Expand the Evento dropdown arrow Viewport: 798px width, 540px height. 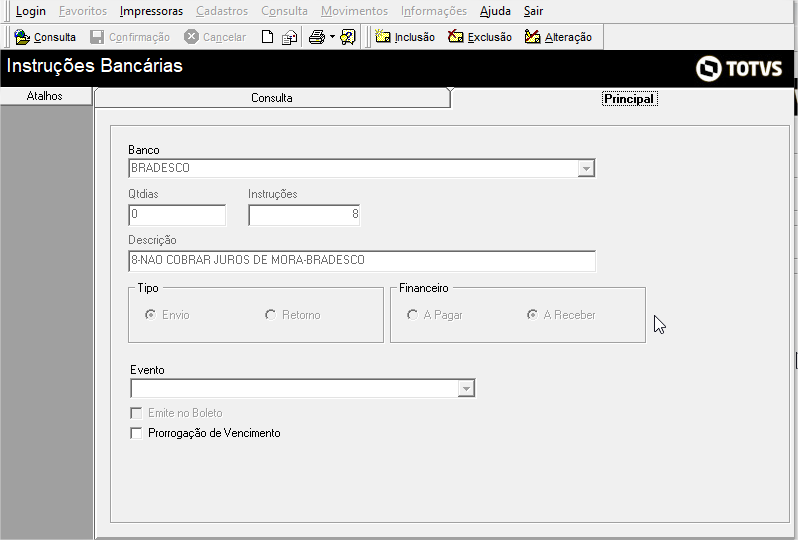[x=466, y=389]
